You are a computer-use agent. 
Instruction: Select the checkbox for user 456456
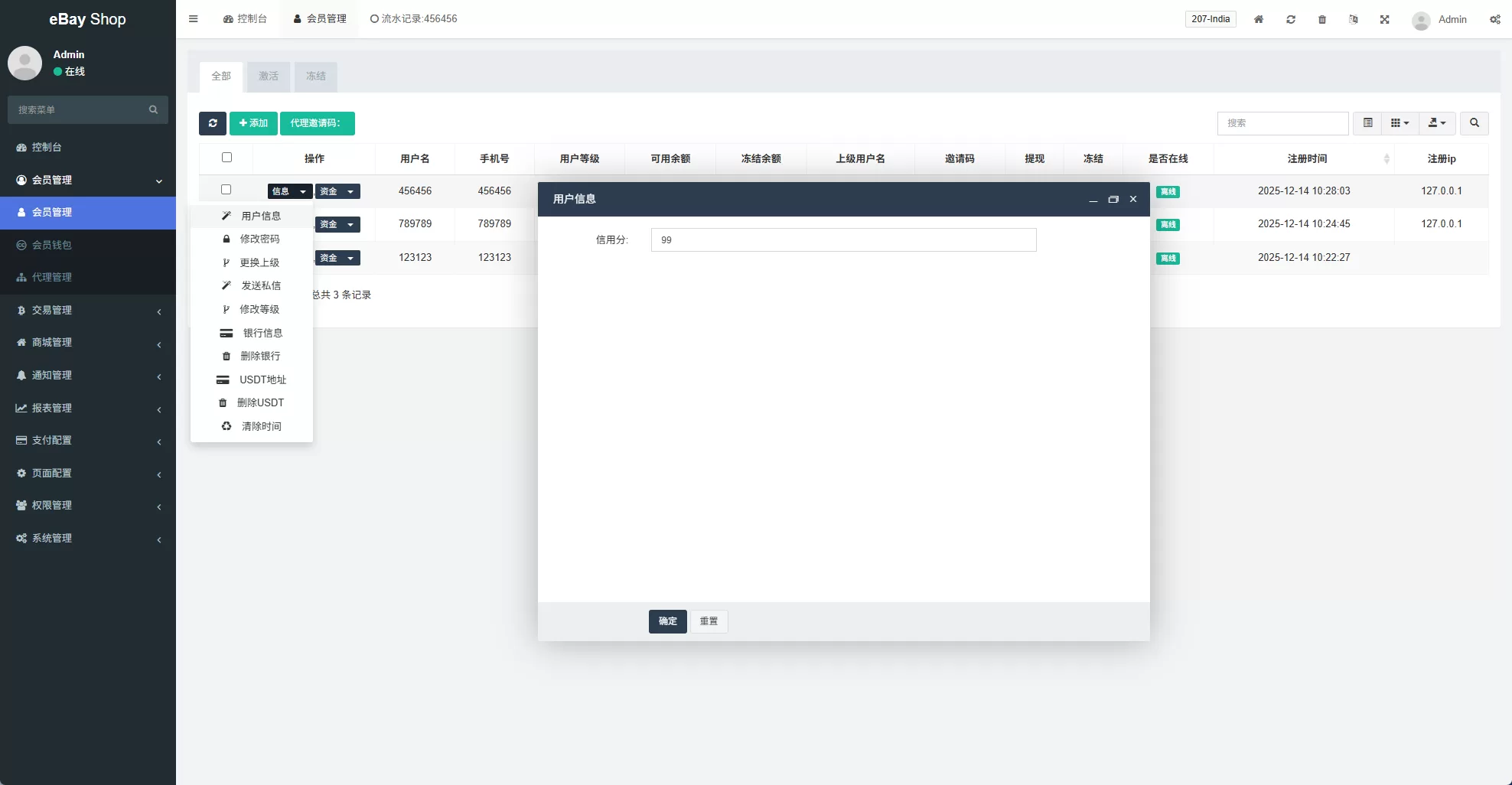[226, 190]
